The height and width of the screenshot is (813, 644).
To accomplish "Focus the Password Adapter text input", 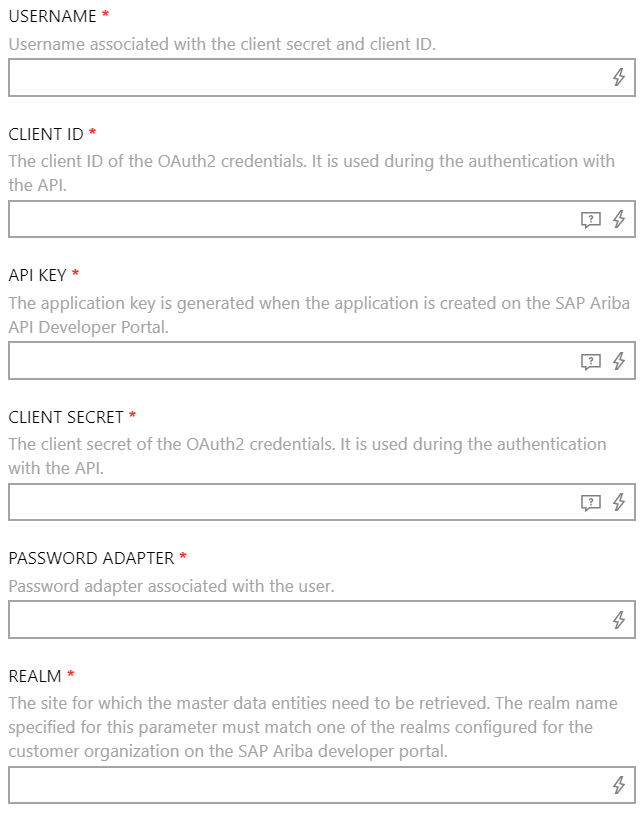I will tap(300, 620).
